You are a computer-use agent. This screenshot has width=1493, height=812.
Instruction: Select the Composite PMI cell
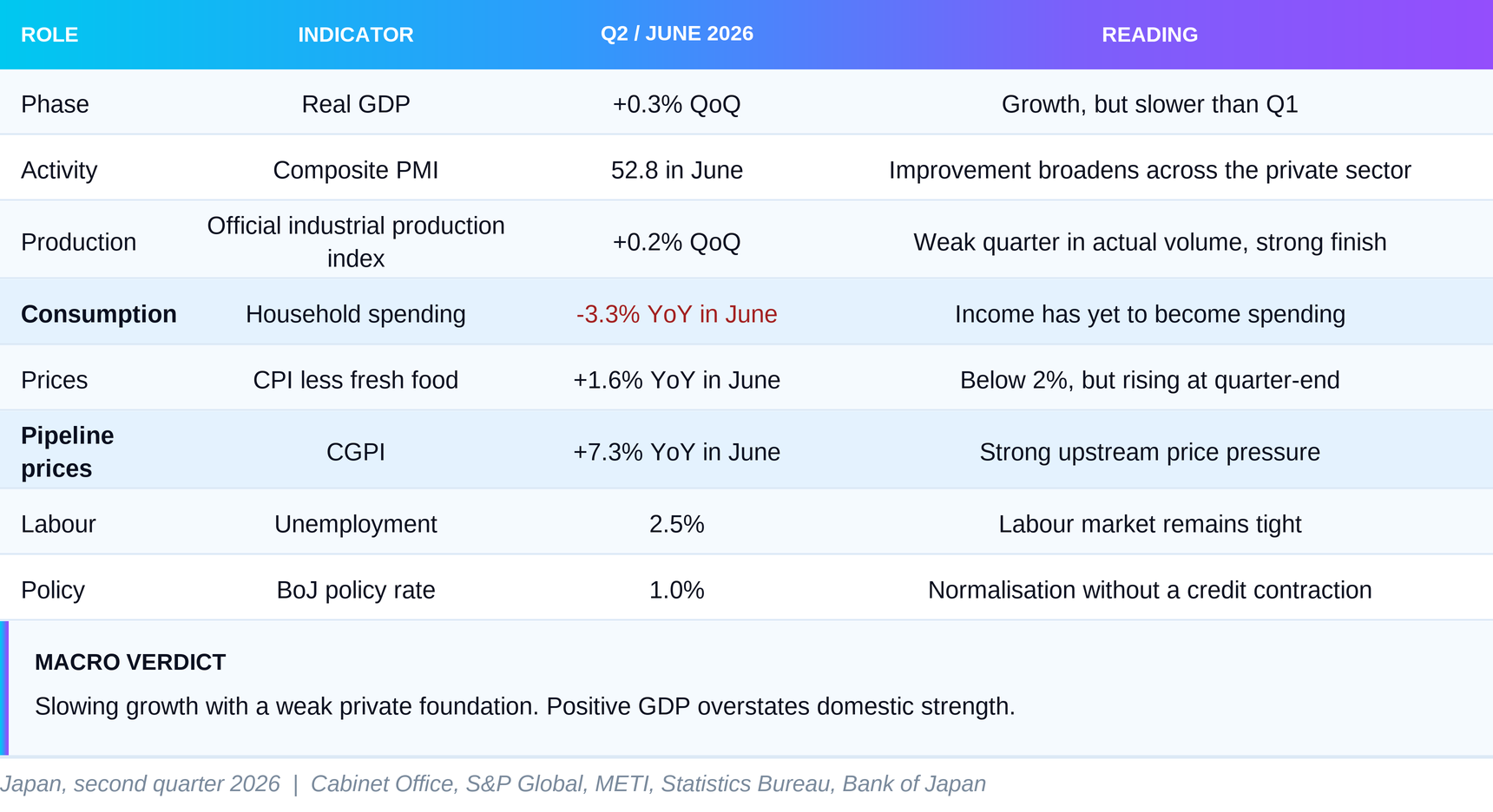356,170
